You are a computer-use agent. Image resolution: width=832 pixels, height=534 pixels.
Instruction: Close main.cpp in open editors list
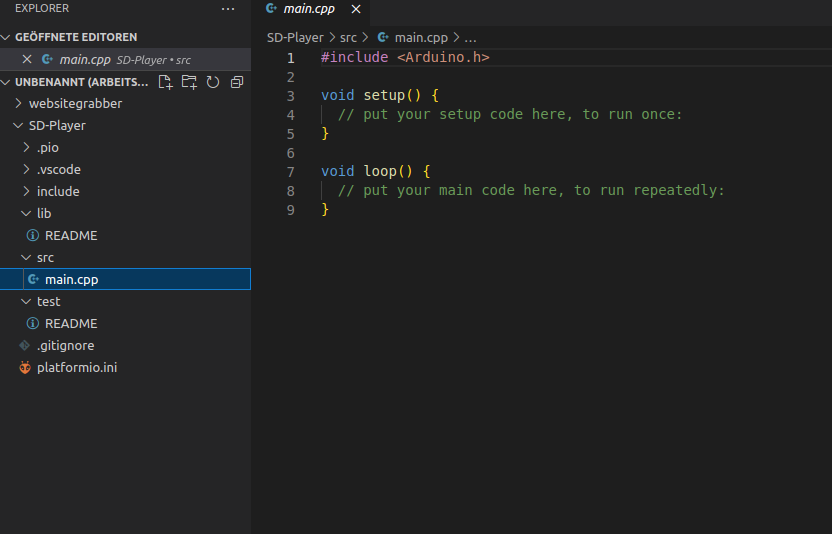27,60
